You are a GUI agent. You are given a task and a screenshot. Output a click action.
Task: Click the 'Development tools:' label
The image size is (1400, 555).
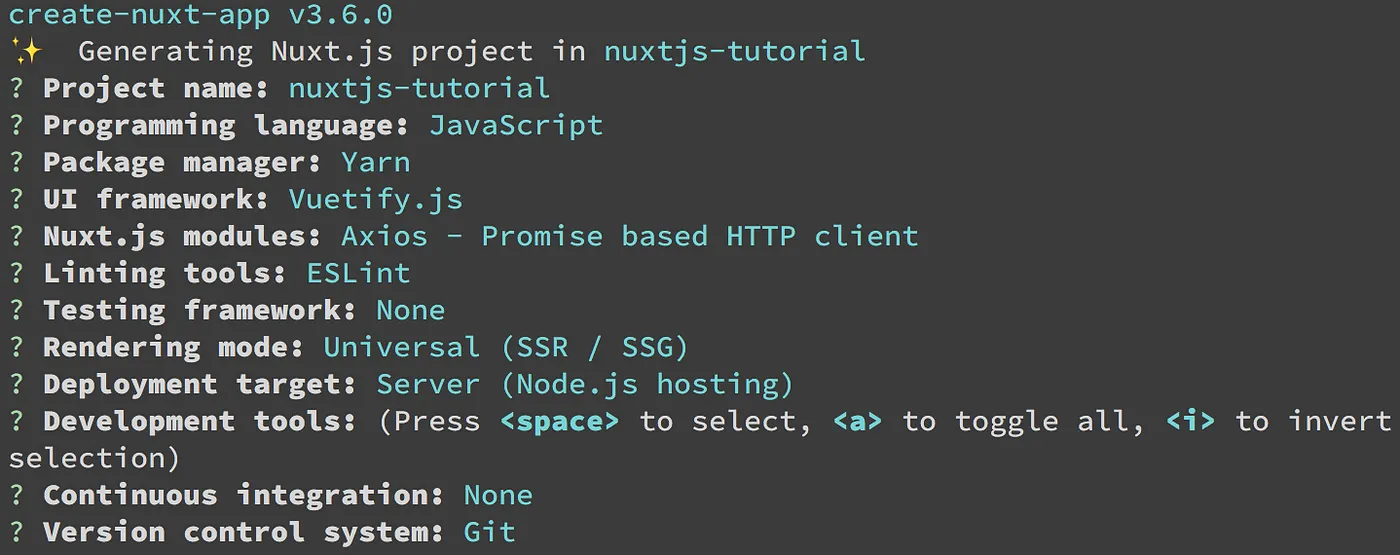click(x=200, y=421)
